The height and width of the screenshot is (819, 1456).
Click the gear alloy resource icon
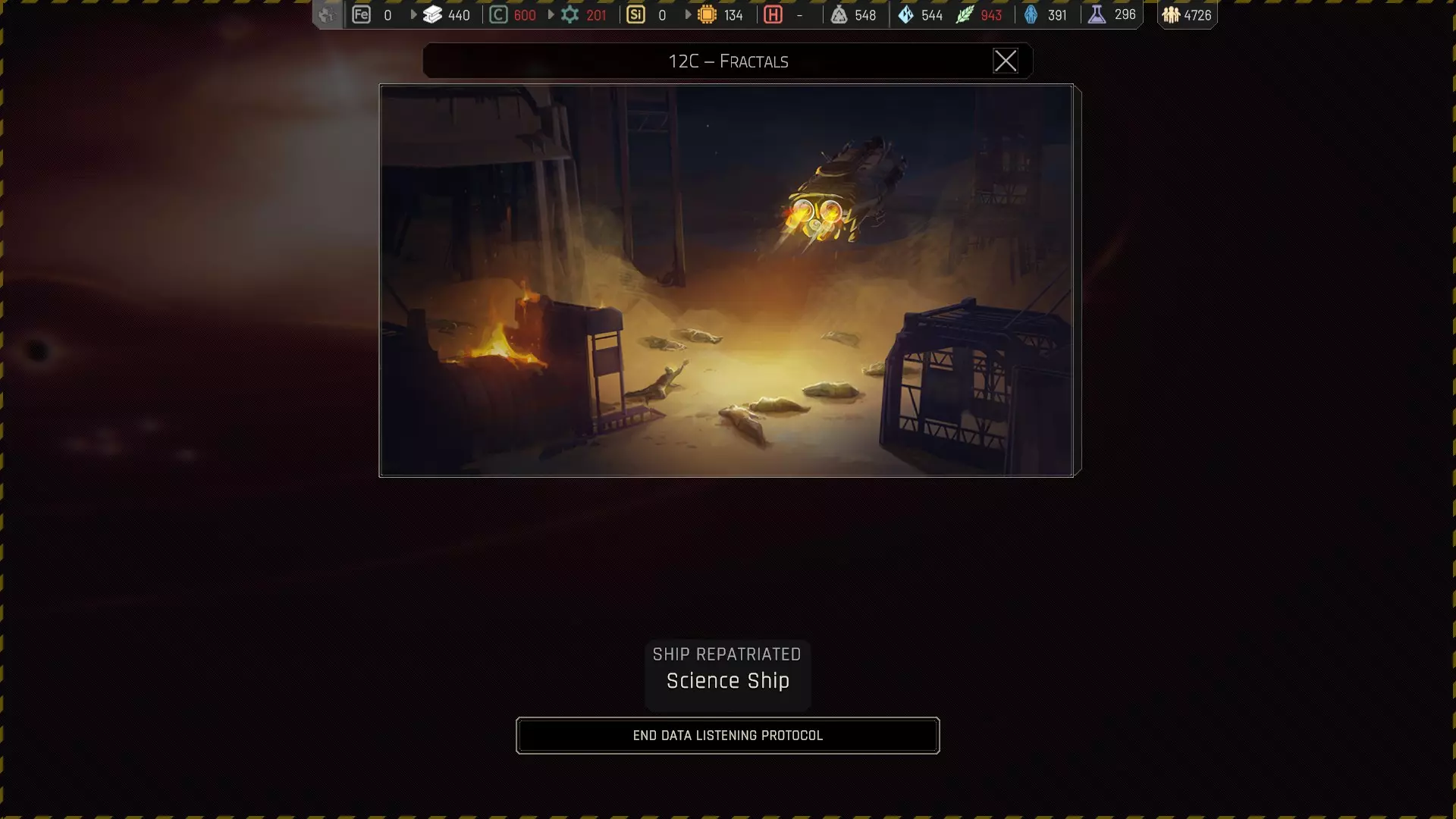point(570,14)
